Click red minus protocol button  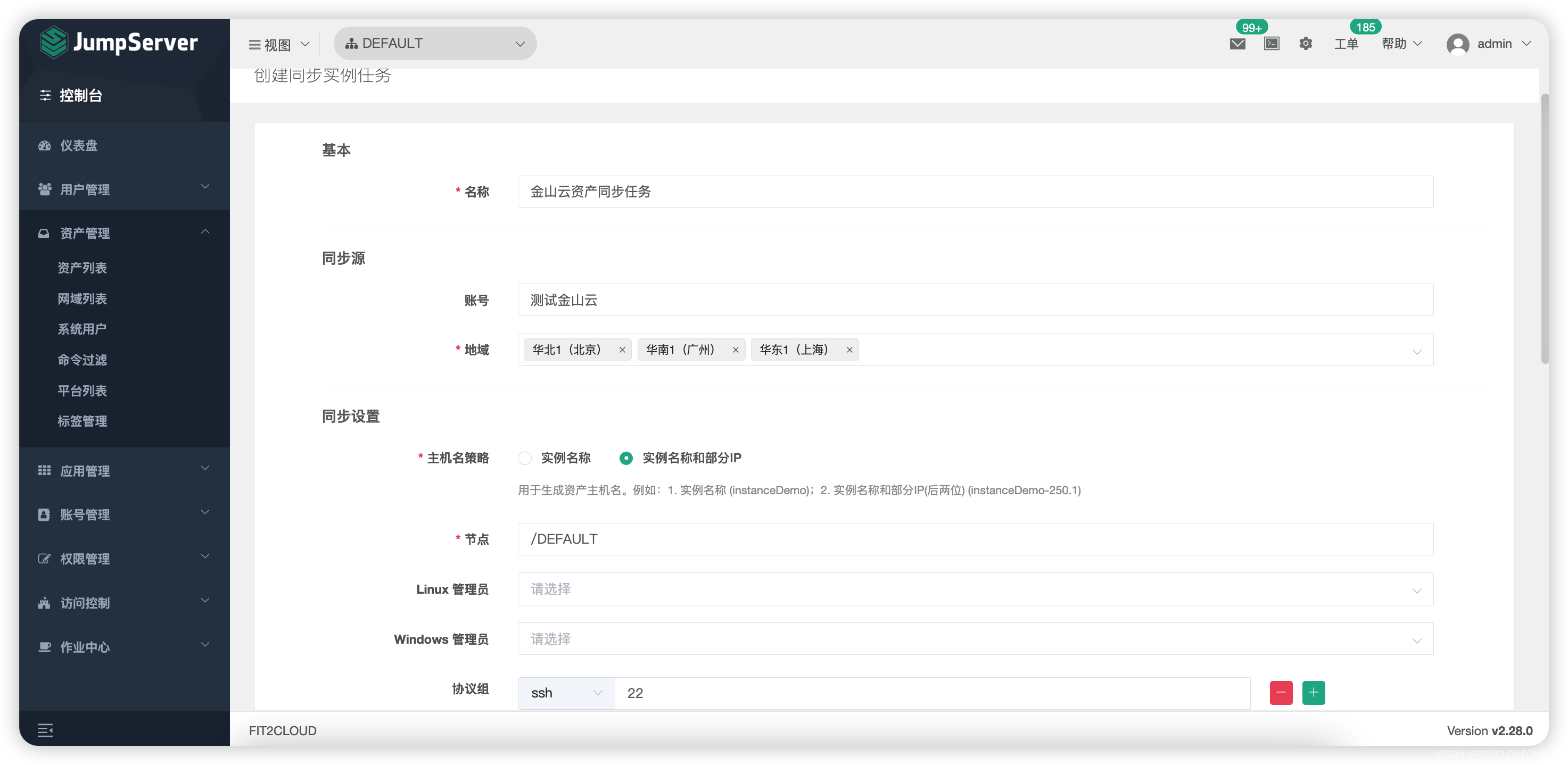tap(1281, 693)
